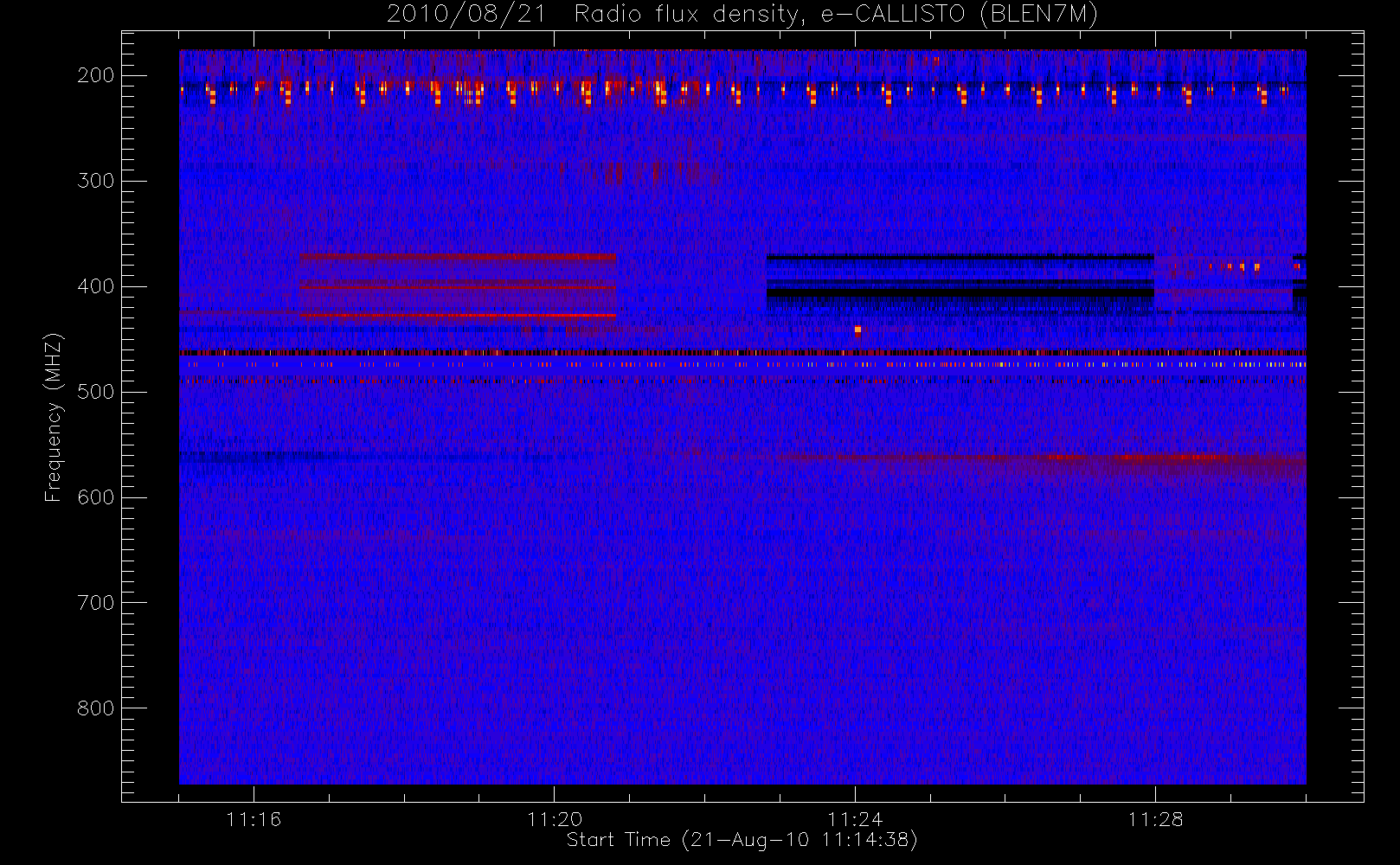Image resolution: width=1400 pixels, height=865 pixels.
Task: Click the 300 frequency tick label
Action: click(x=96, y=181)
